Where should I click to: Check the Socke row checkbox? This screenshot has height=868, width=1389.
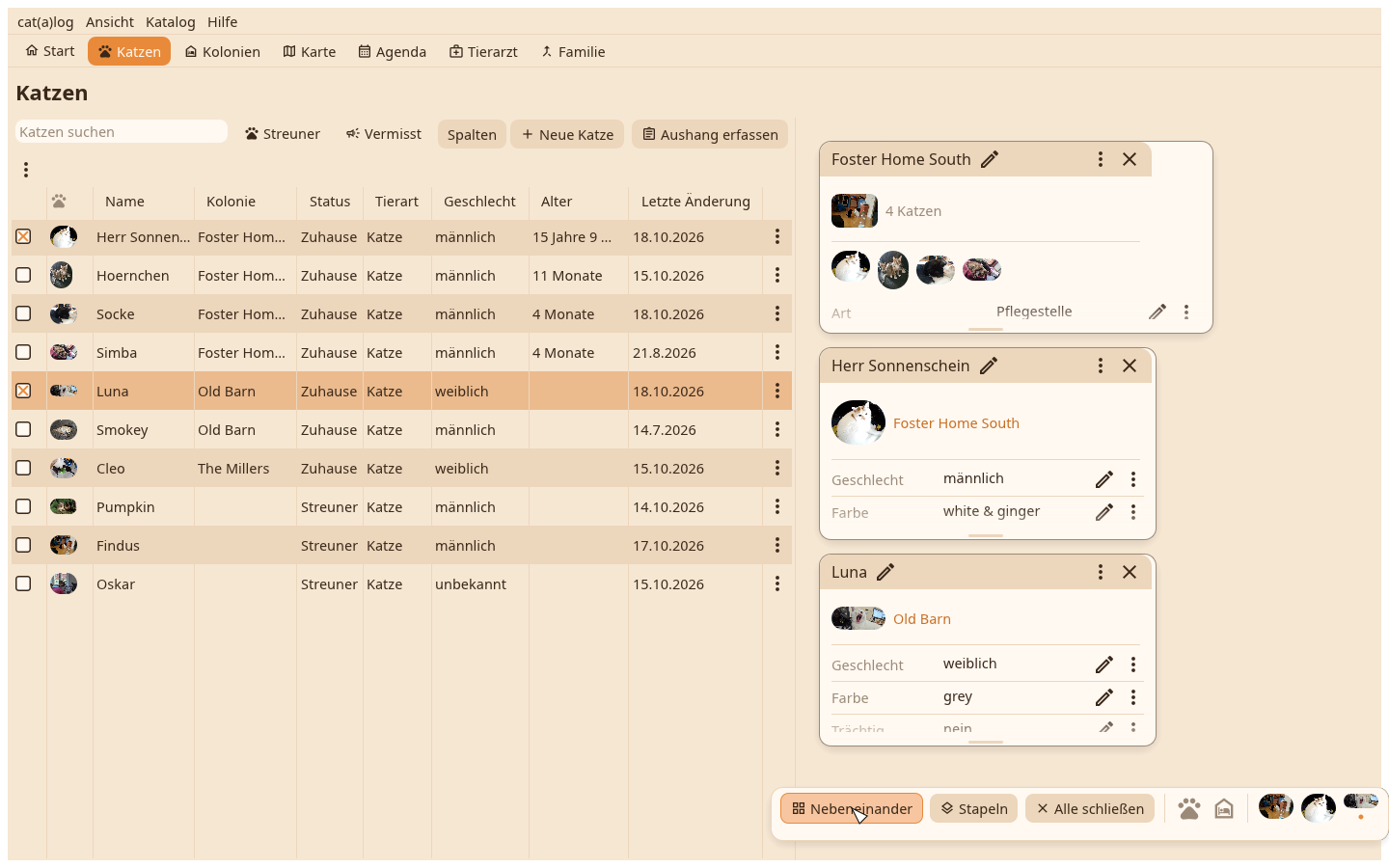click(x=23, y=313)
